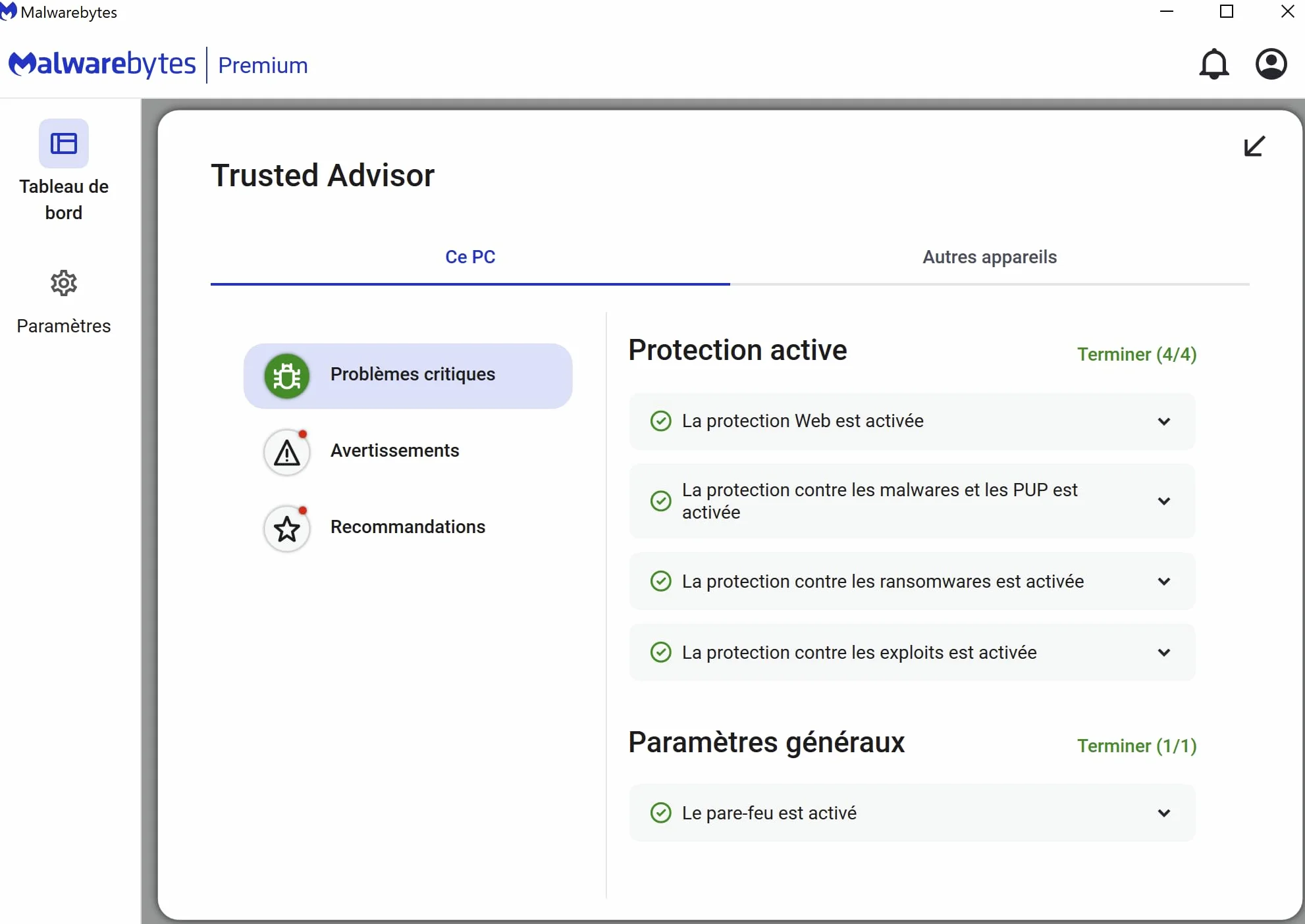Click the text La protection Web est activée
This screenshot has width=1305, height=924.
[x=803, y=421]
